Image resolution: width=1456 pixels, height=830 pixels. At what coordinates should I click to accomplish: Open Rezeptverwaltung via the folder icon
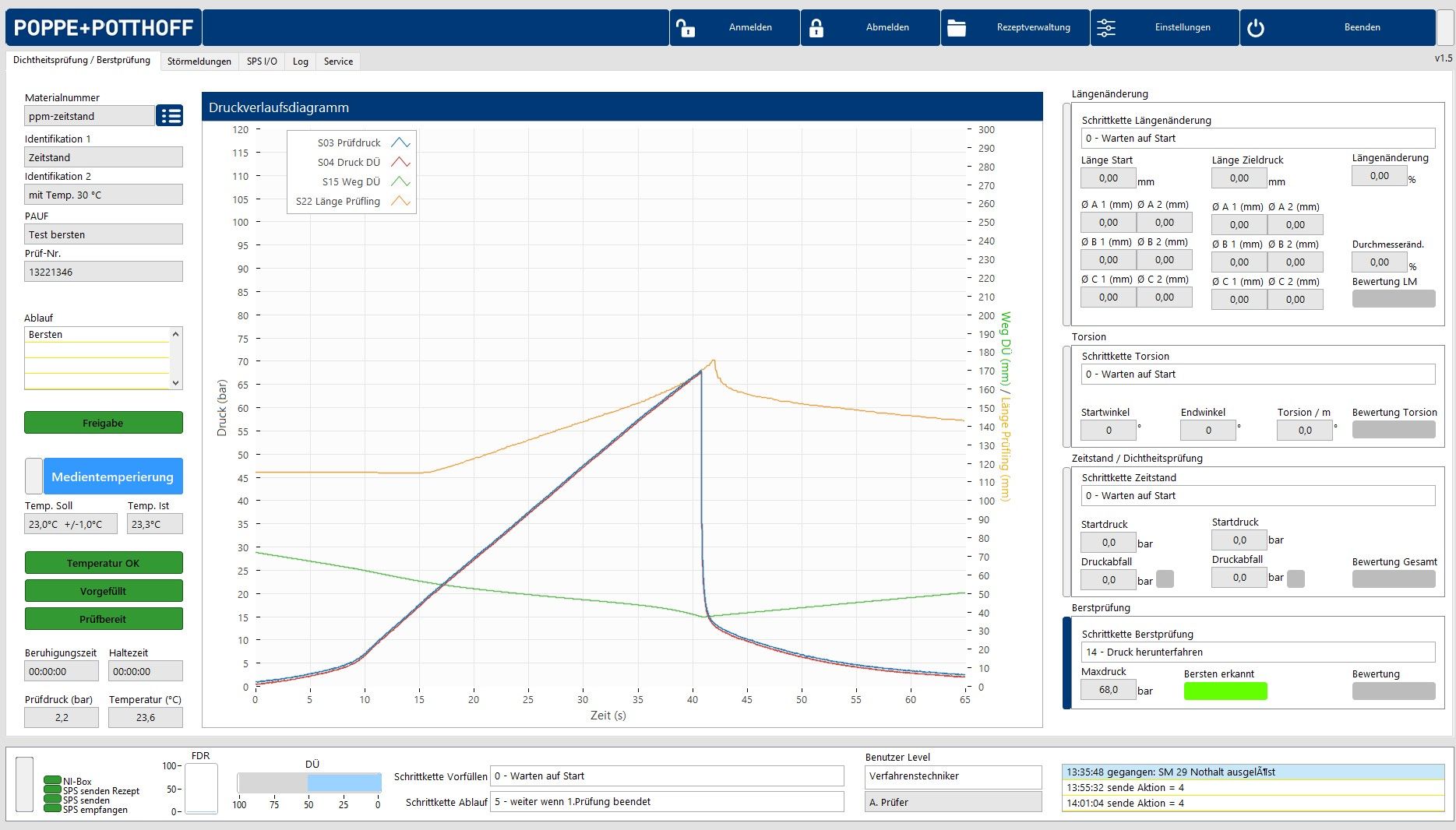pyautogui.click(x=956, y=27)
